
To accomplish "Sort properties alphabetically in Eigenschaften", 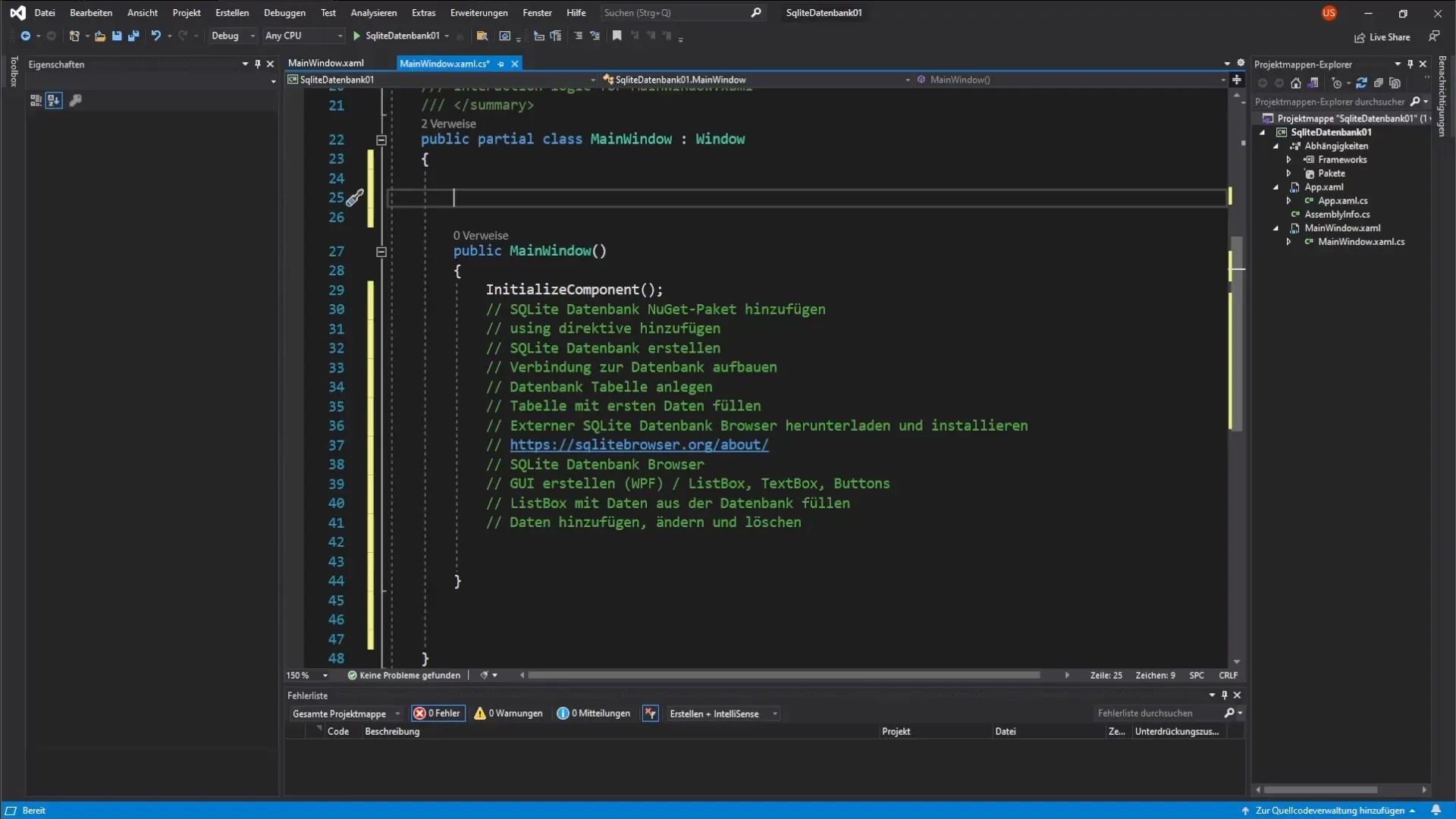I will click(53, 100).
